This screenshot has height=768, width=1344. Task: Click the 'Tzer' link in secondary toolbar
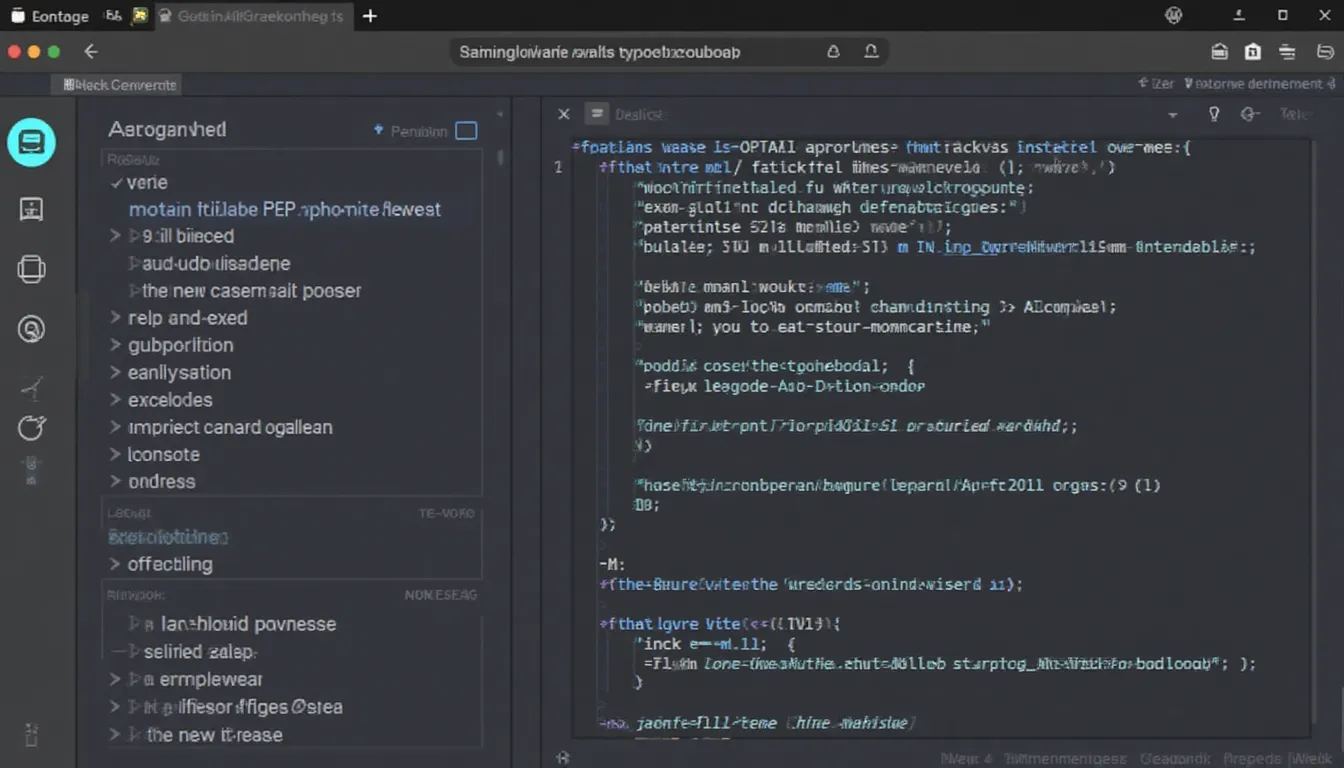tap(1156, 84)
